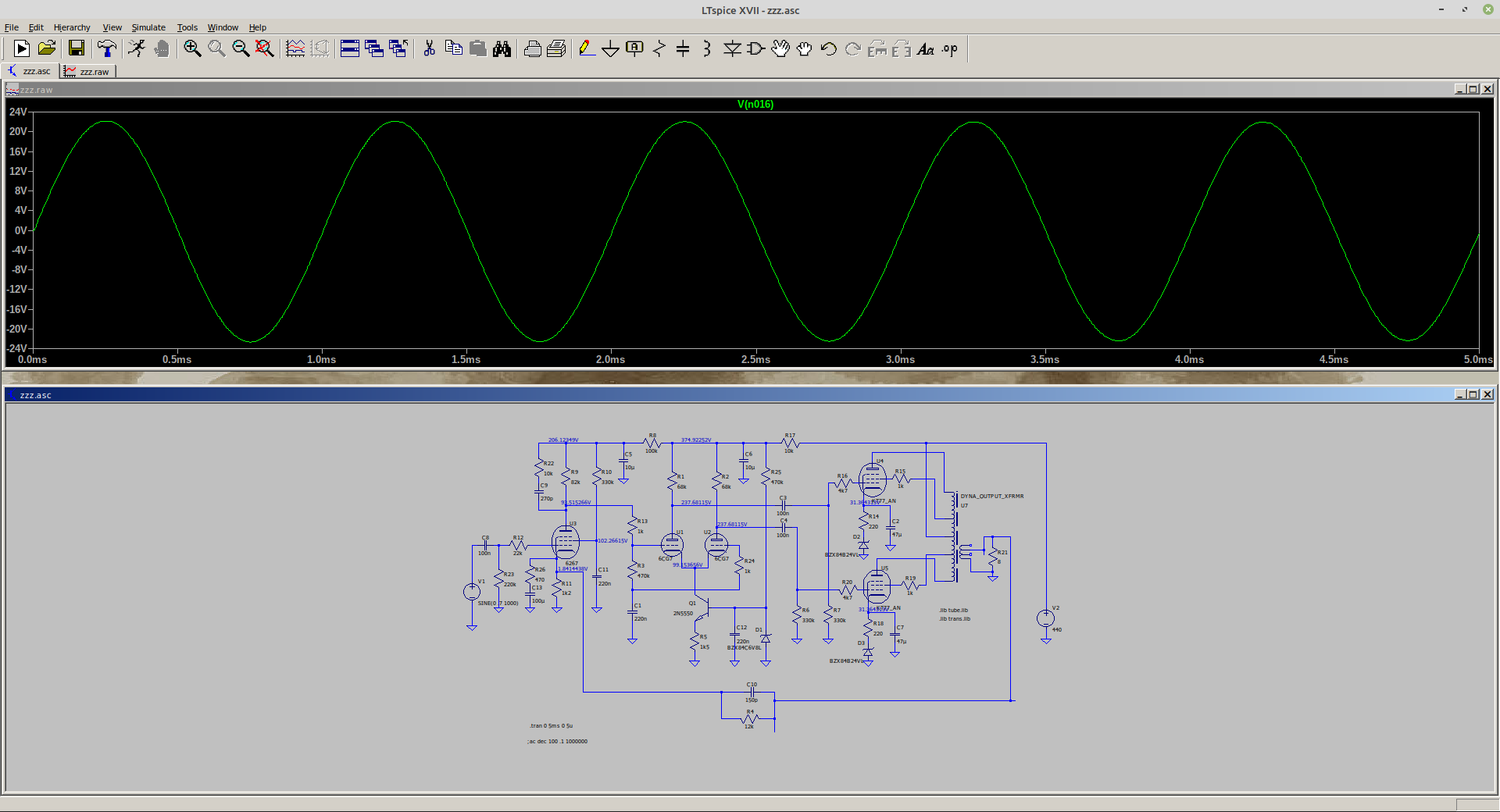Viewport: 1500px width, 812px height.
Task: Maximize the zzz.asc schematic pane
Action: tap(1473, 394)
